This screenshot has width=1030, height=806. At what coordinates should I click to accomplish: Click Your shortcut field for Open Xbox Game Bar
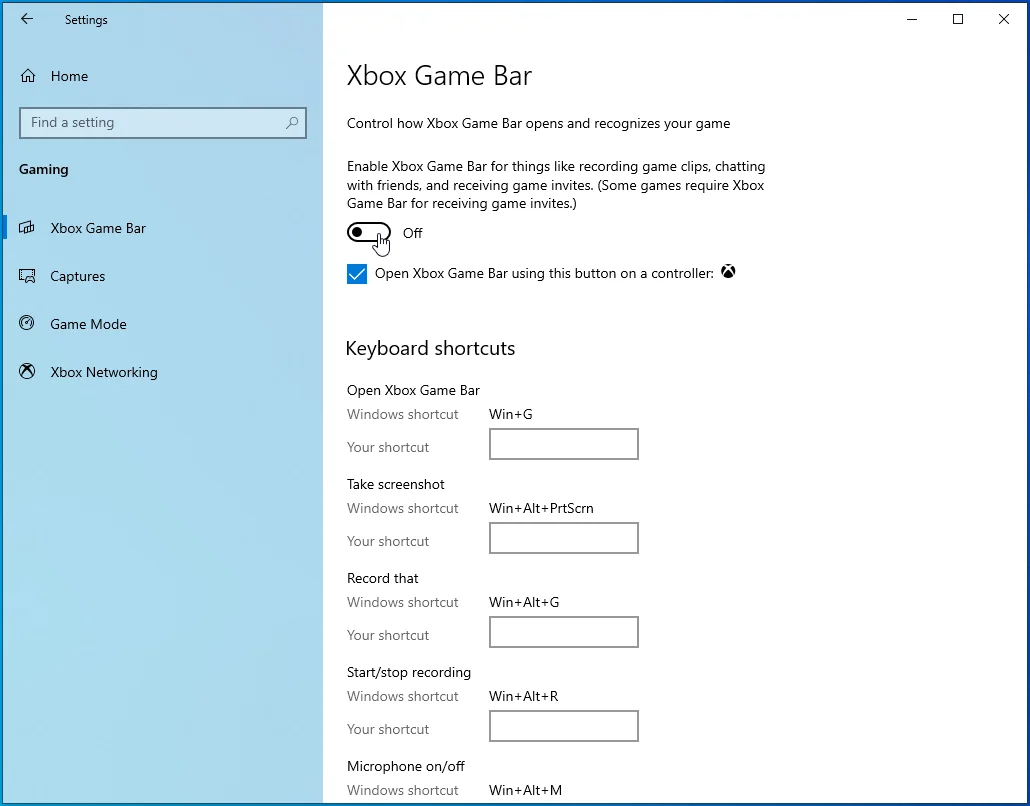coord(564,444)
